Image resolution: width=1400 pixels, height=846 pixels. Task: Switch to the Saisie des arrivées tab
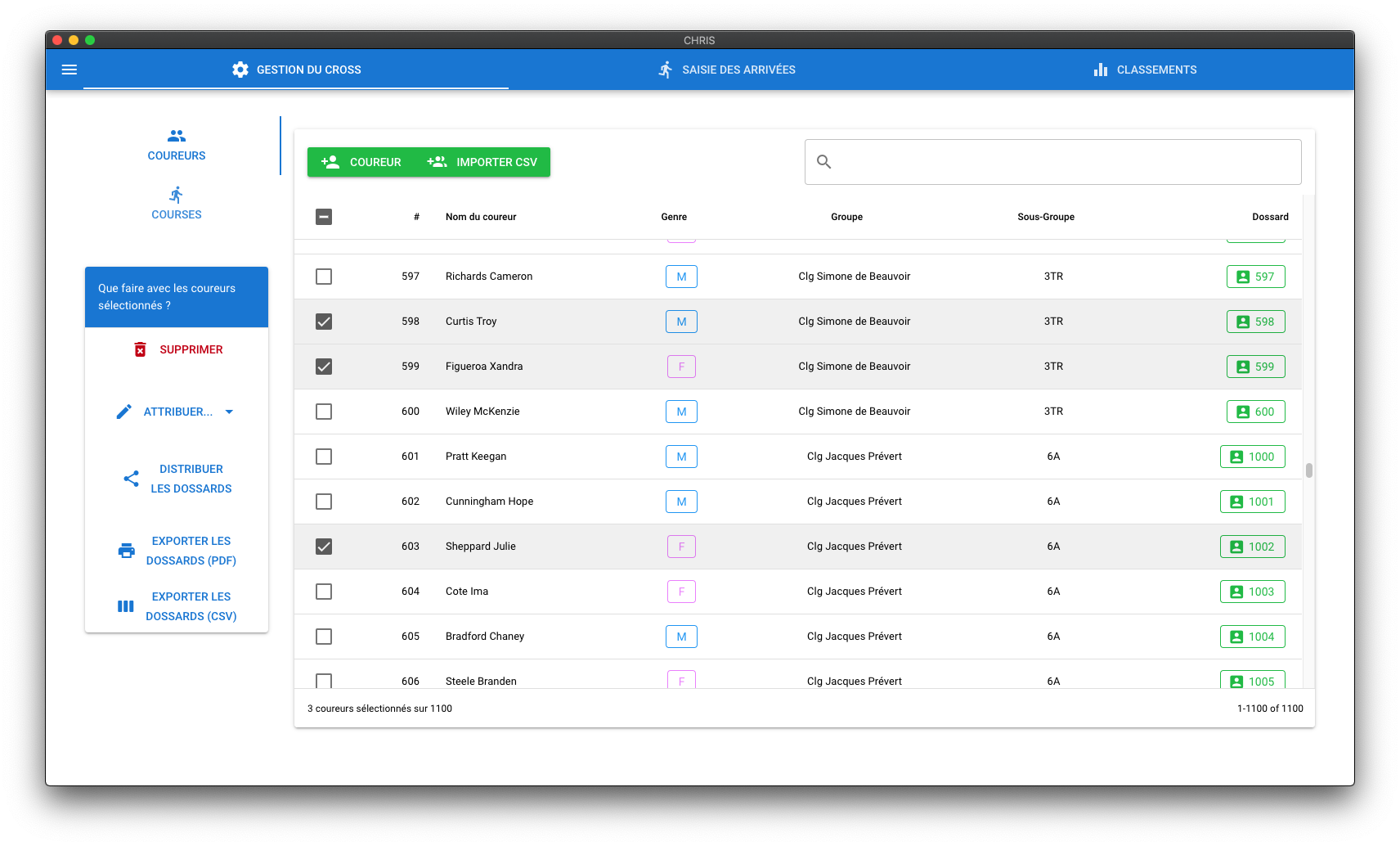(x=727, y=70)
